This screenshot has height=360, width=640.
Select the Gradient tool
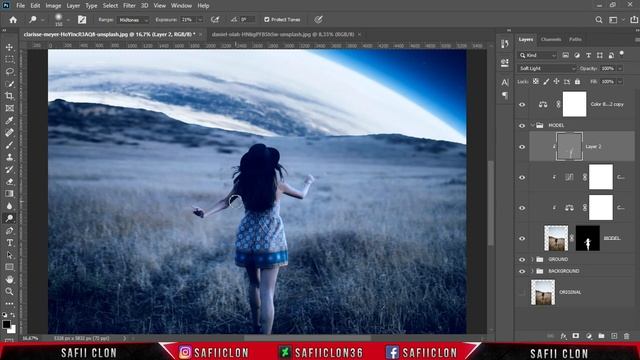(9, 194)
